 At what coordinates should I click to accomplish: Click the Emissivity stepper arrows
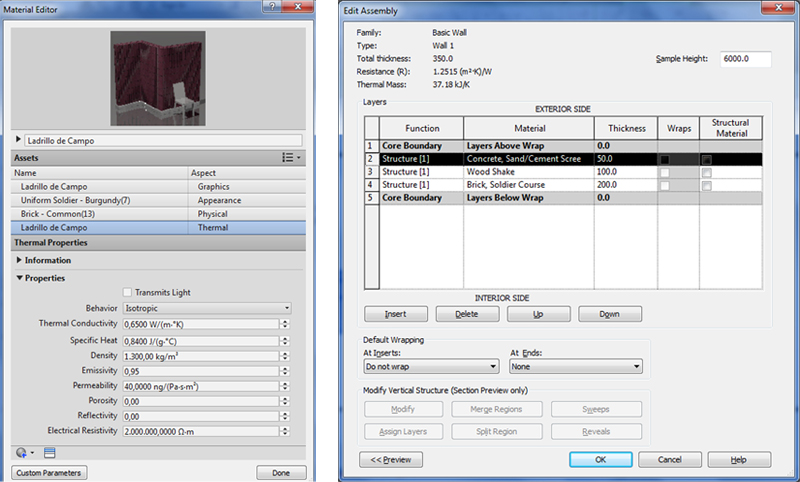click(285, 371)
